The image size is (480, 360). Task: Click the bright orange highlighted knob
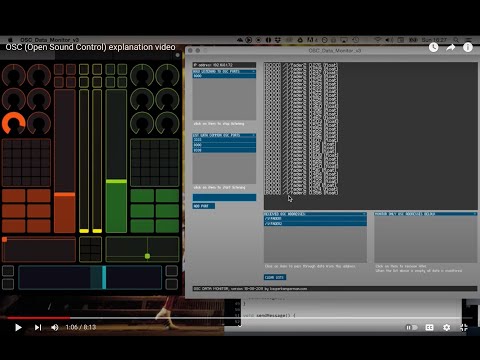(x=14, y=123)
